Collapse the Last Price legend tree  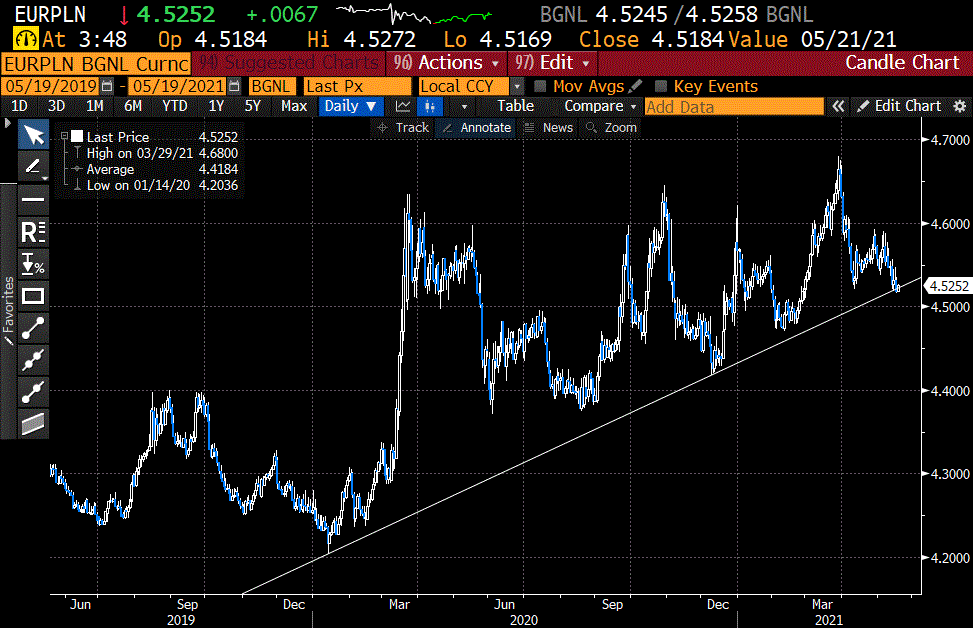pos(64,137)
